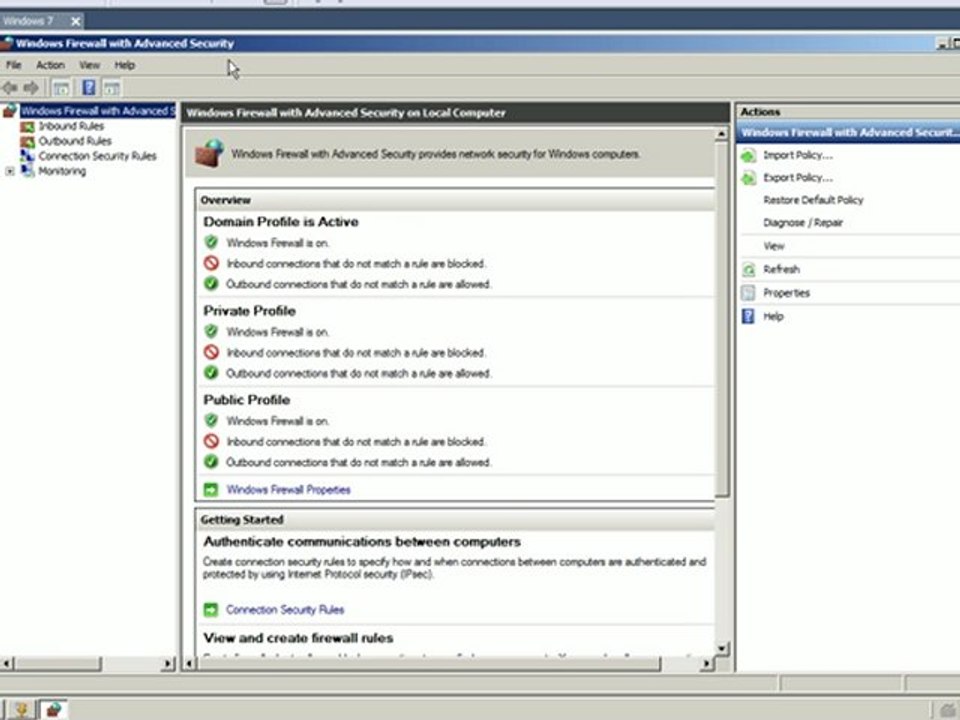This screenshot has height=720, width=960.
Task: Select the Monitoring icon in tree
Action: 27,171
